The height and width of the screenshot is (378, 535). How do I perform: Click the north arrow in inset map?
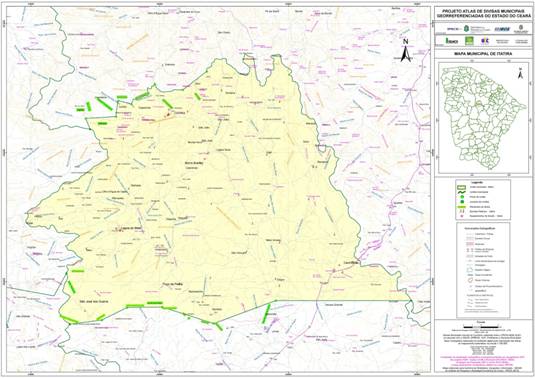click(x=520, y=73)
